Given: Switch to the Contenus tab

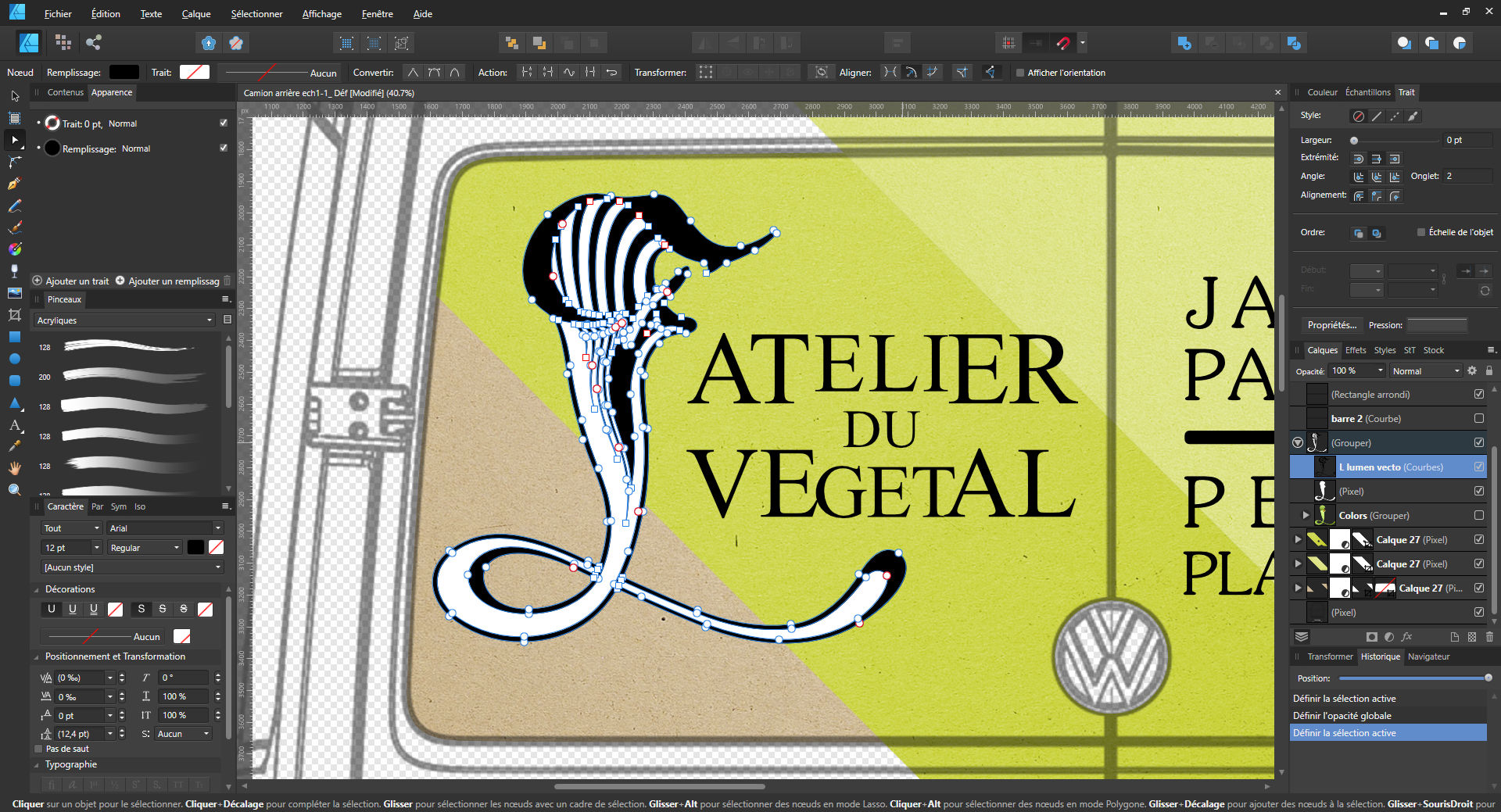Looking at the screenshot, I should coord(65,92).
